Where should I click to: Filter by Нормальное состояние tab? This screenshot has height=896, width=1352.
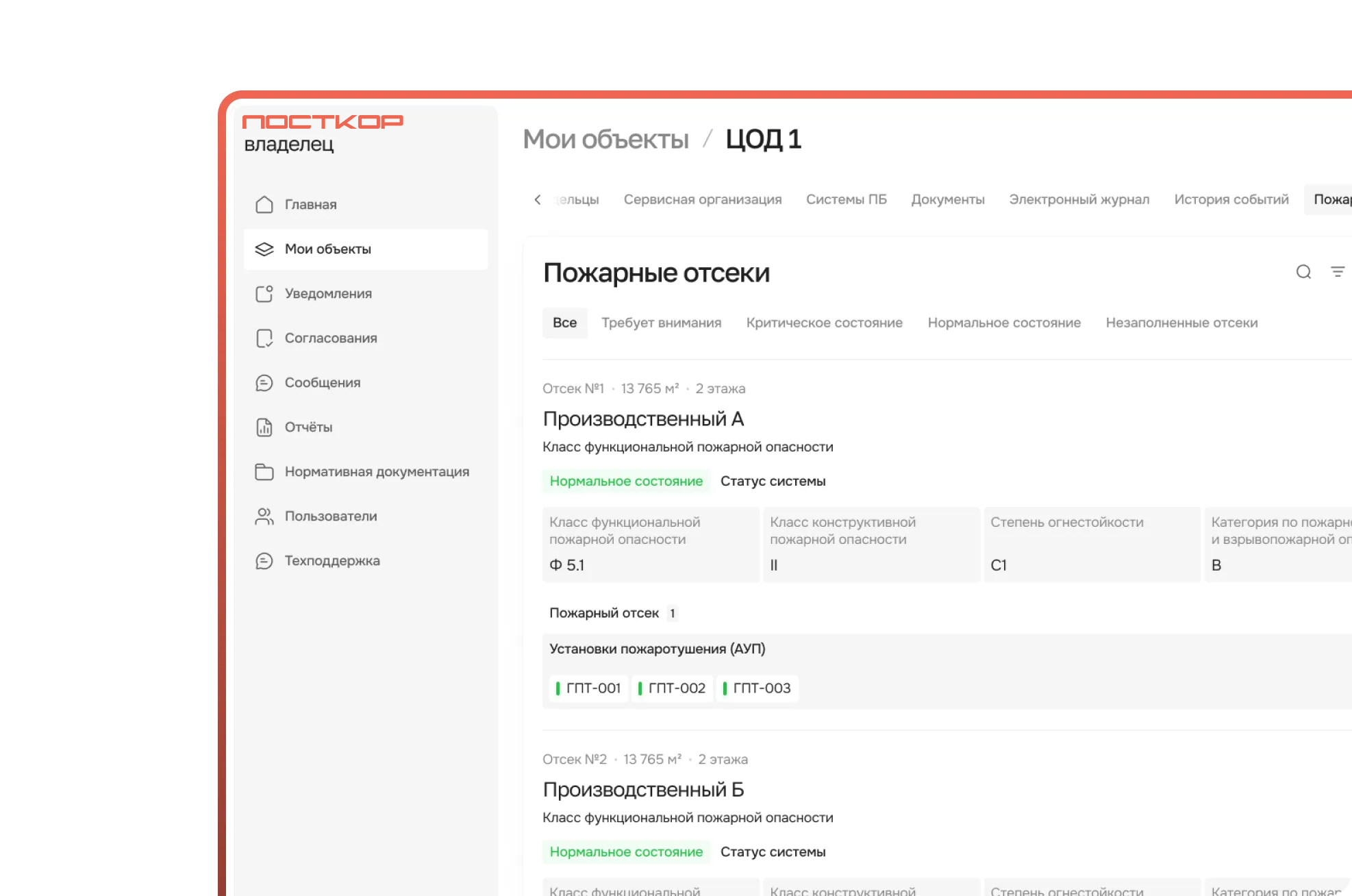coord(1004,323)
